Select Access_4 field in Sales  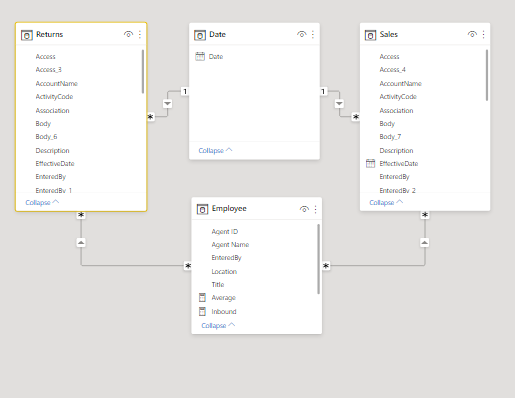click(393, 70)
